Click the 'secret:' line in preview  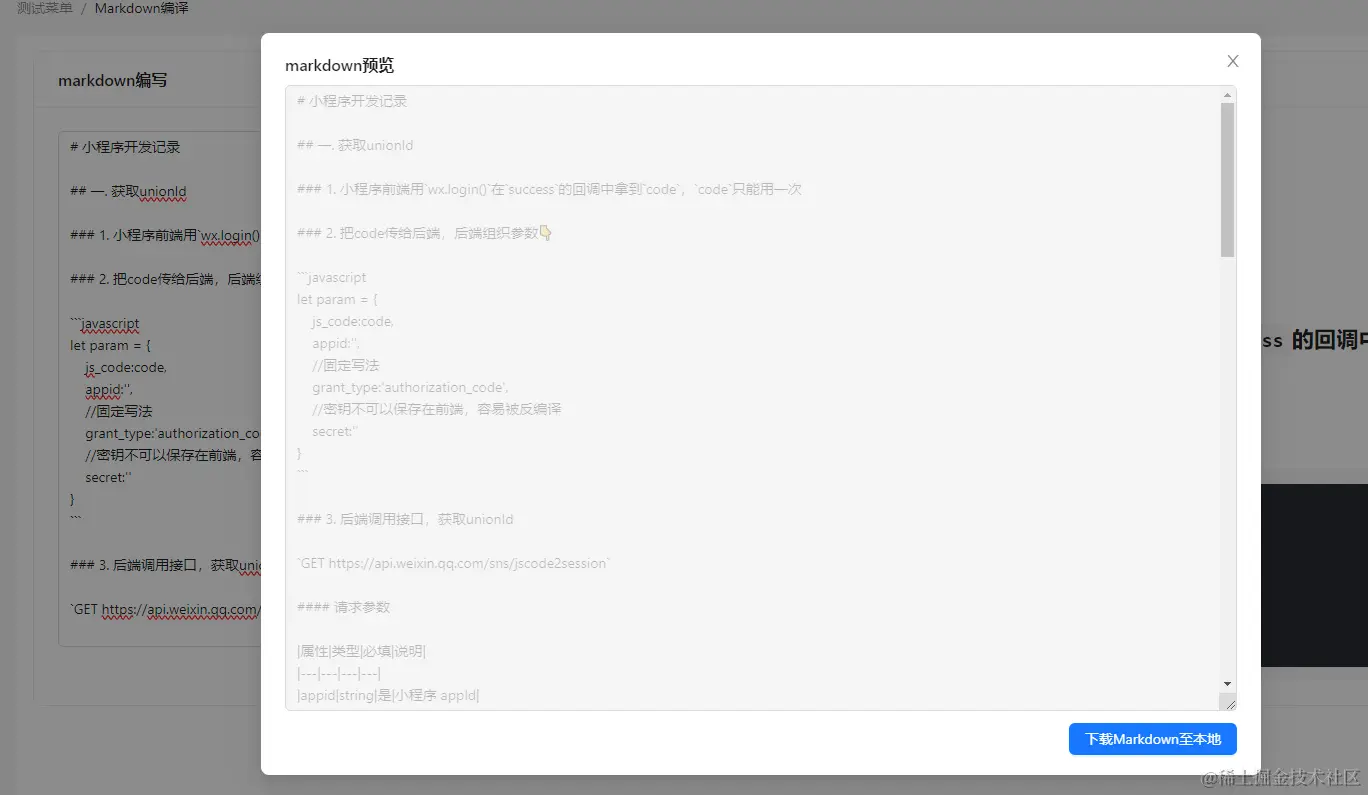335,431
